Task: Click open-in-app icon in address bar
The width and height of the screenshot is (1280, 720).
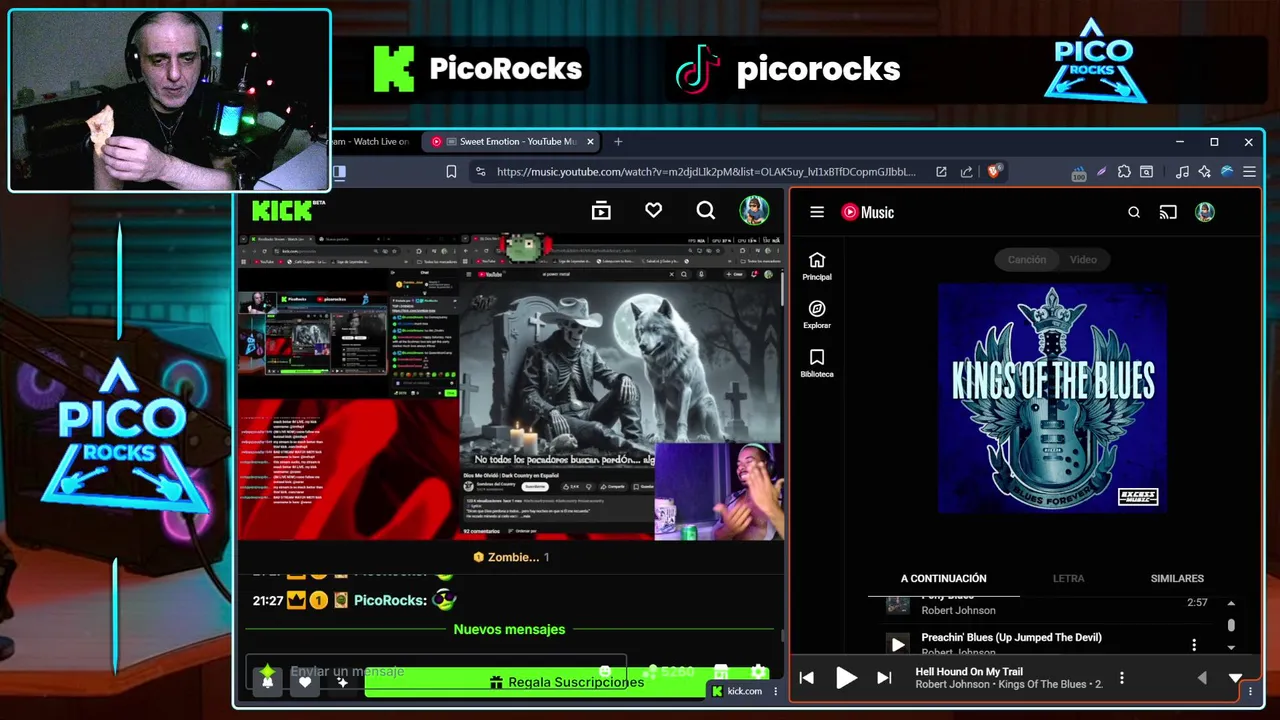Action: coord(941,172)
